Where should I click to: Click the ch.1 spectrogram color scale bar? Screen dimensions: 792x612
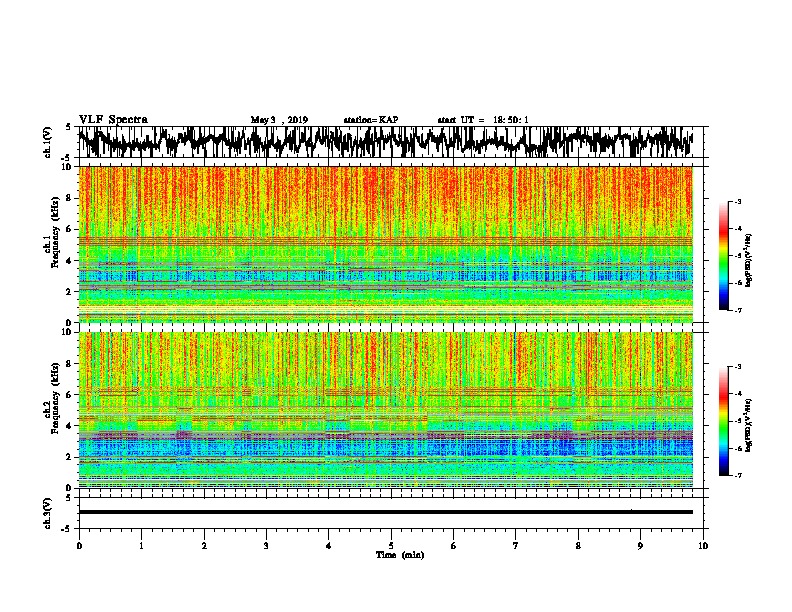[x=723, y=256]
